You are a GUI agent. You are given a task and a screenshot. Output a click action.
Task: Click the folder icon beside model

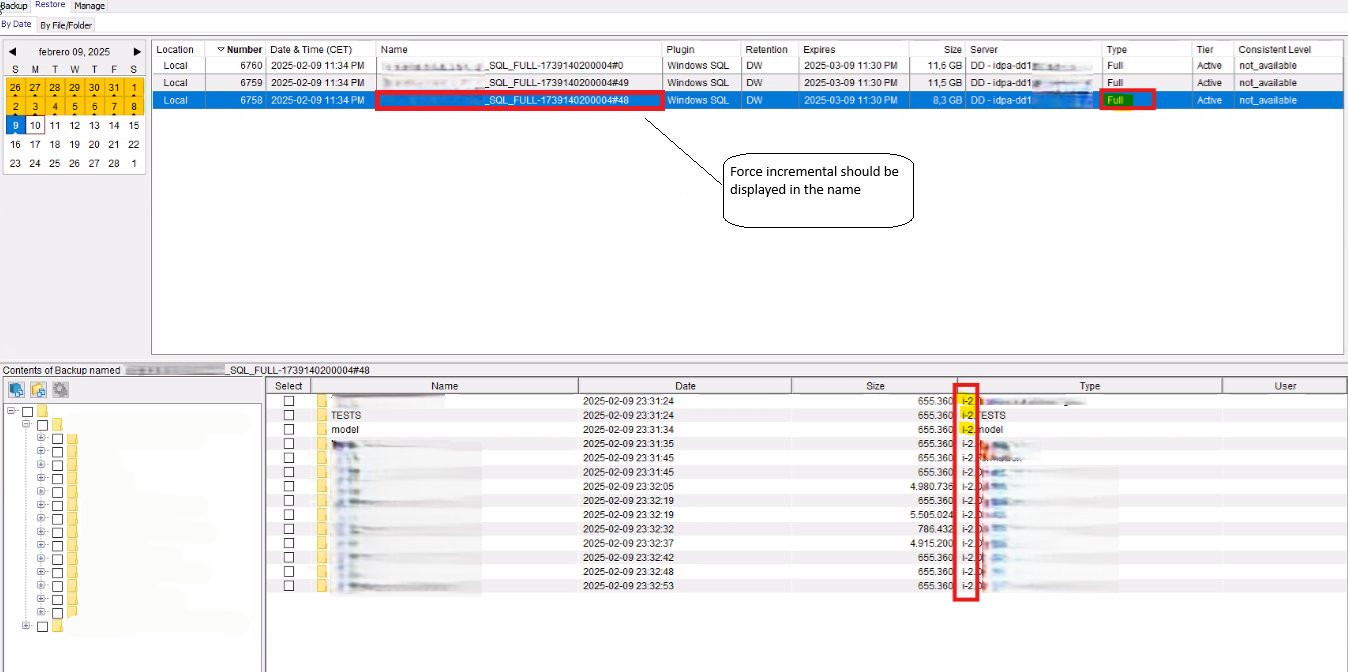pos(321,428)
